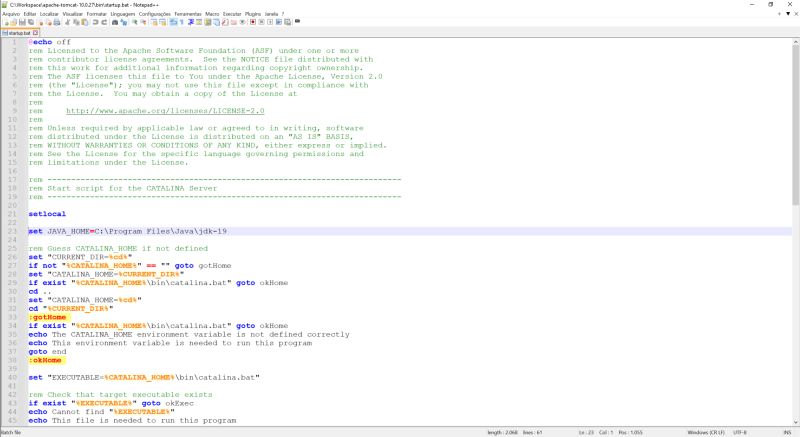This screenshot has height=437, width=800.
Task: Open the Ferramentas menu
Action: pyautogui.click(x=188, y=14)
